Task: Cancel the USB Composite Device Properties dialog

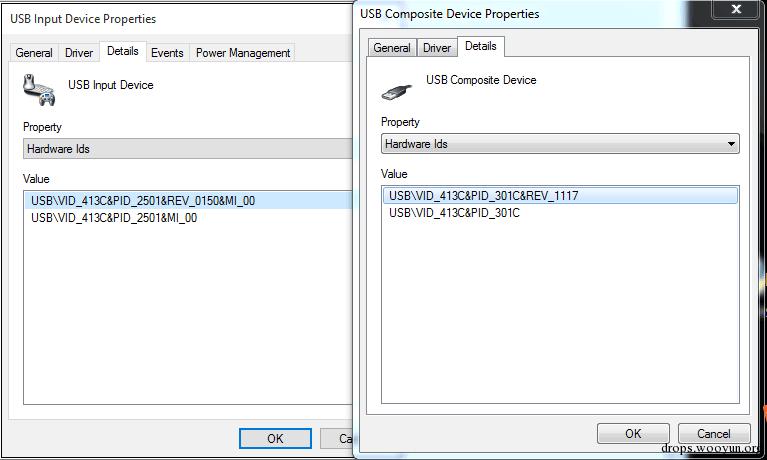Action: click(713, 433)
